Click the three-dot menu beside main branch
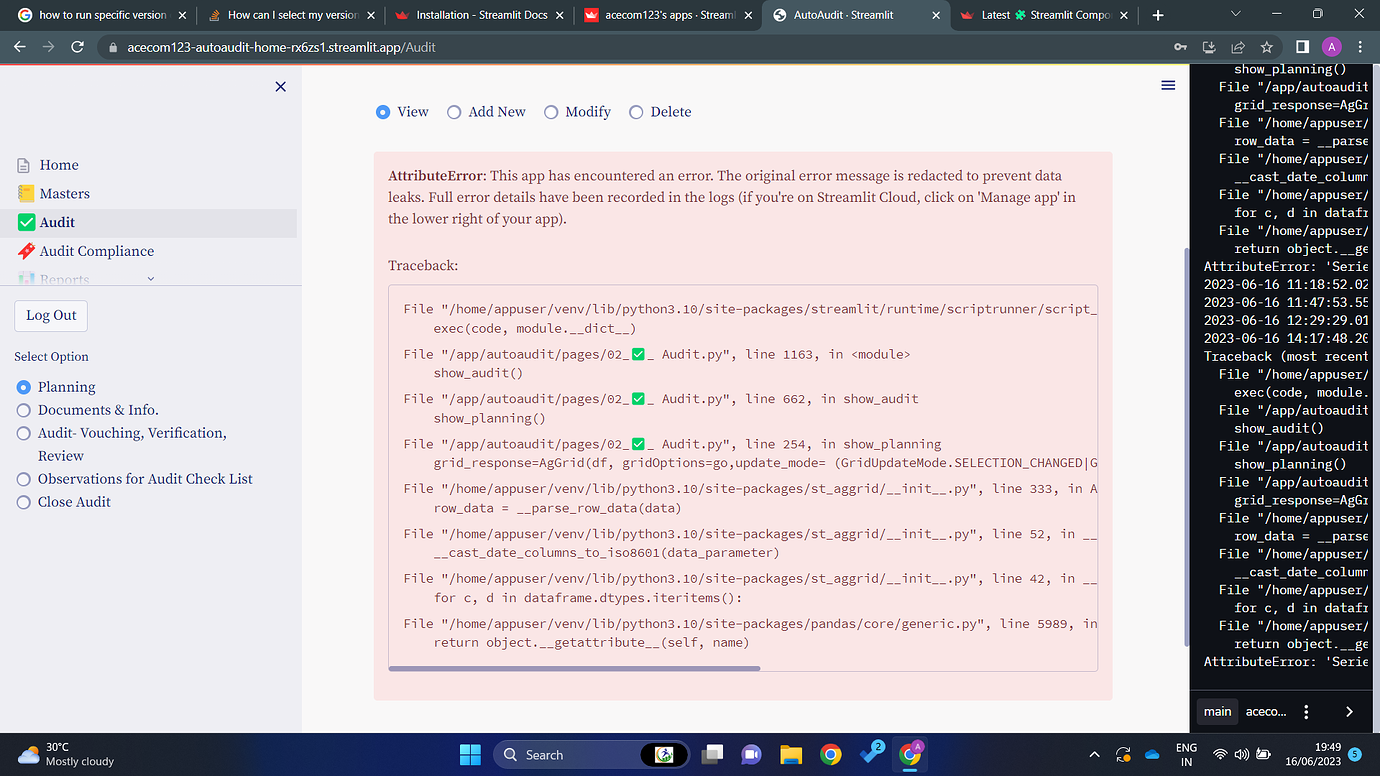This screenshot has width=1380, height=776. 1306,711
